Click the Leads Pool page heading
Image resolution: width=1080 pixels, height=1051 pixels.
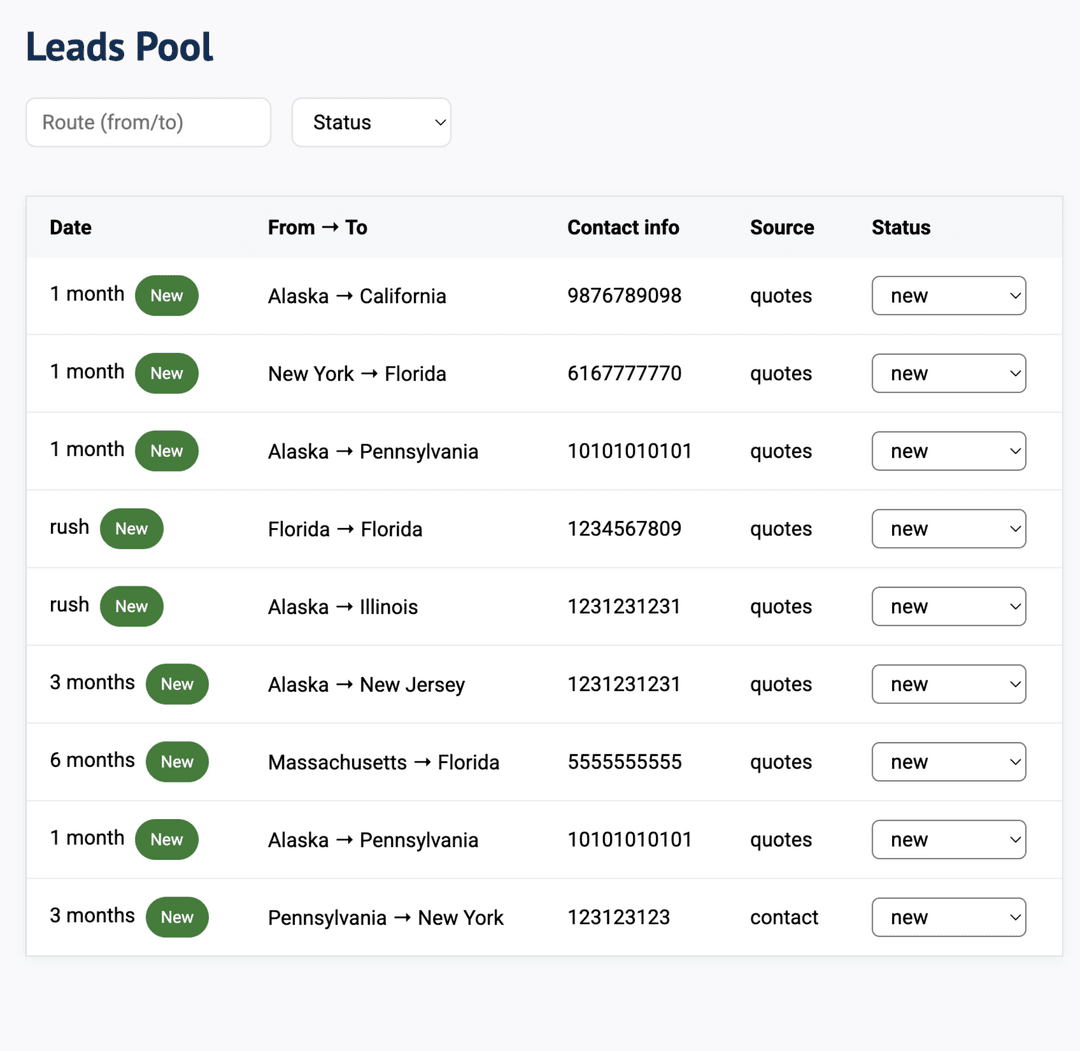[x=118, y=46]
